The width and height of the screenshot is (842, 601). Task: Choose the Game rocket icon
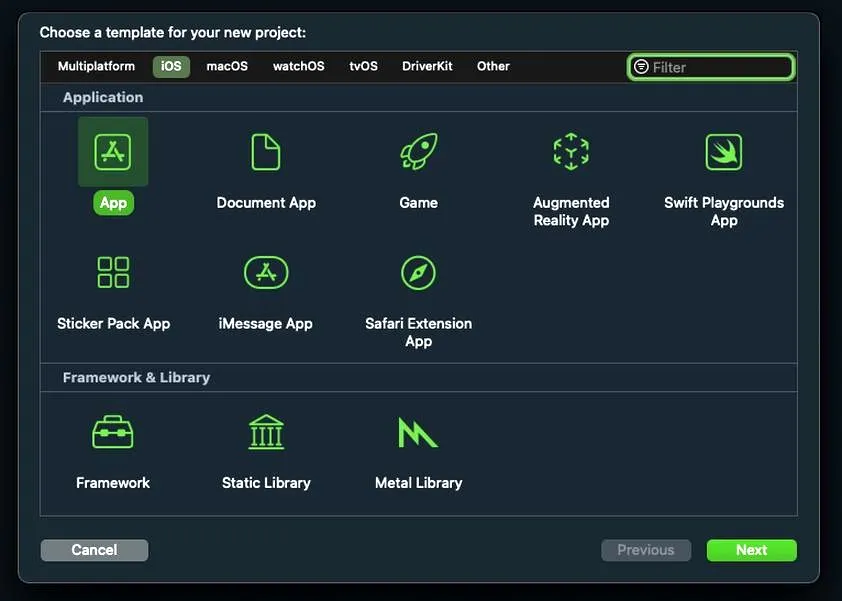419,151
